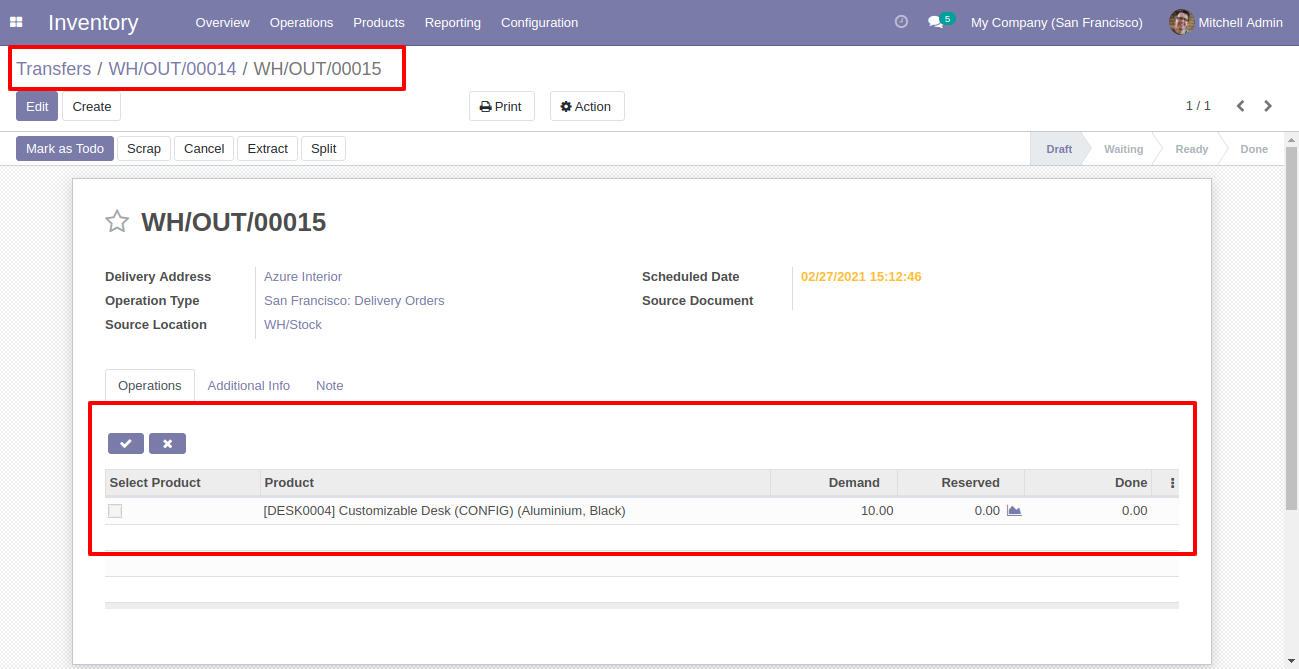The width and height of the screenshot is (1299, 669).
Task: Click the X cancel selection button
Action: coord(168,443)
